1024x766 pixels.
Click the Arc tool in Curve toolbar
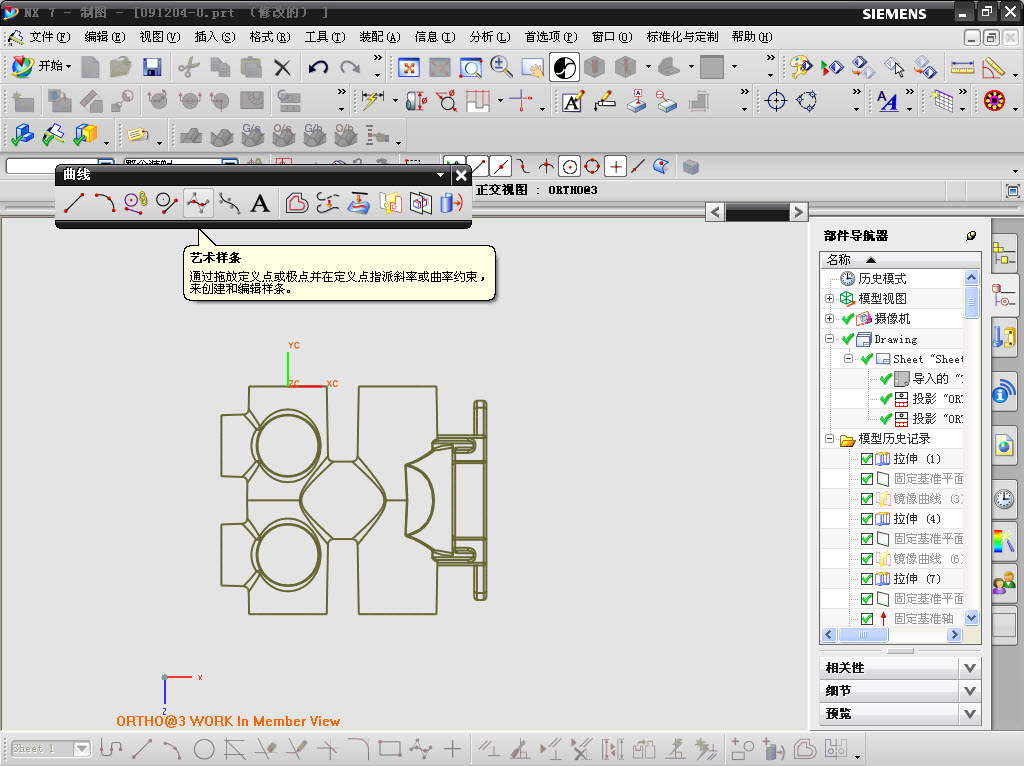click(x=105, y=204)
